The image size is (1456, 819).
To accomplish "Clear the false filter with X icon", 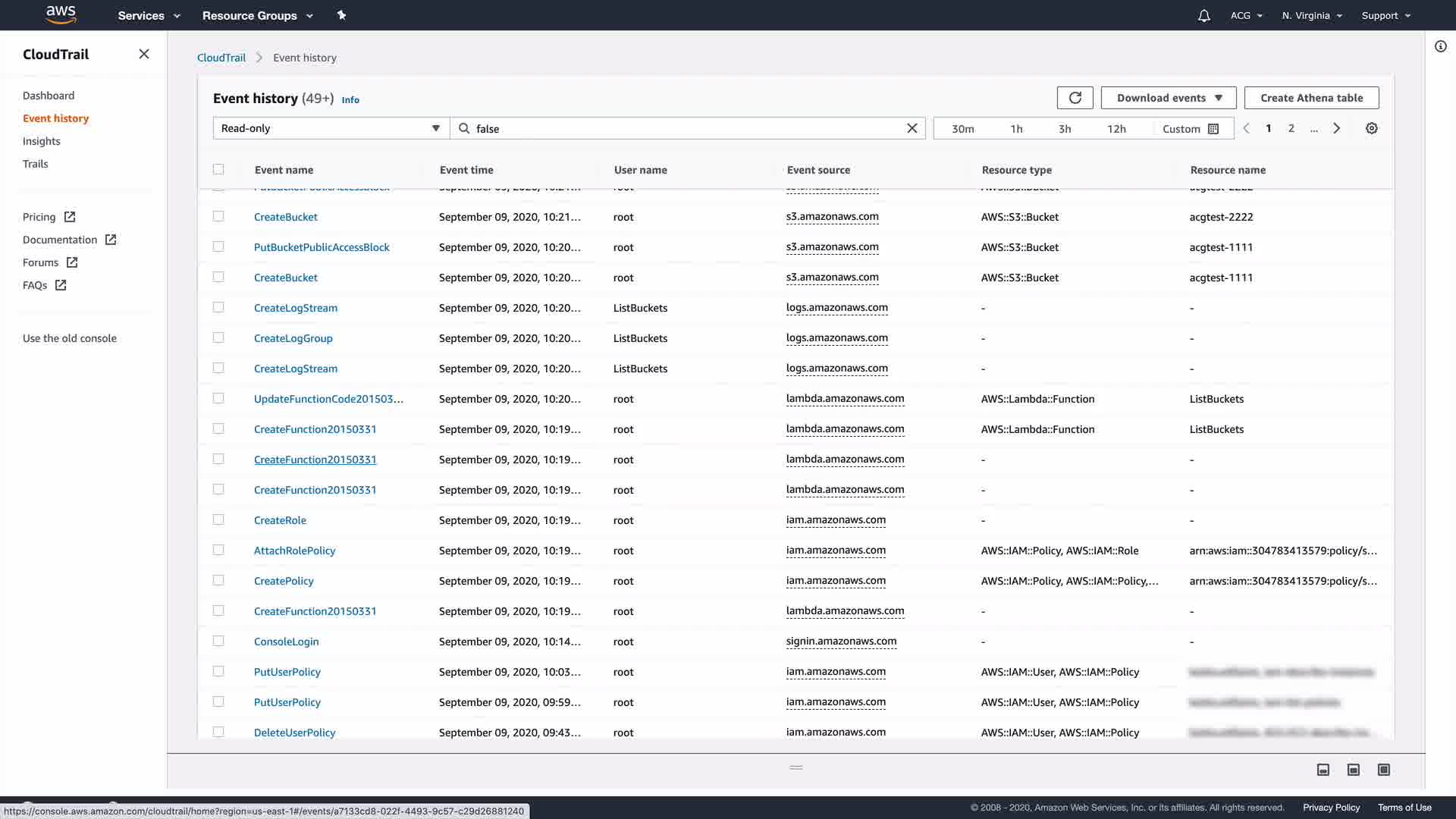I will pos(912,128).
